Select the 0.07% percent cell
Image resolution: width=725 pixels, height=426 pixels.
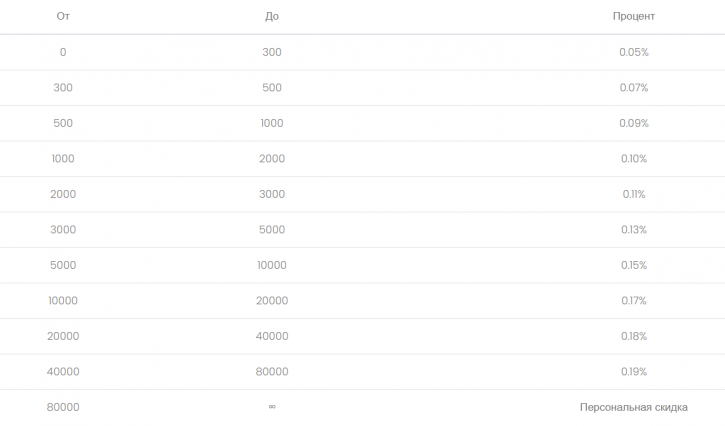pyautogui.click(x=634, y=87)
